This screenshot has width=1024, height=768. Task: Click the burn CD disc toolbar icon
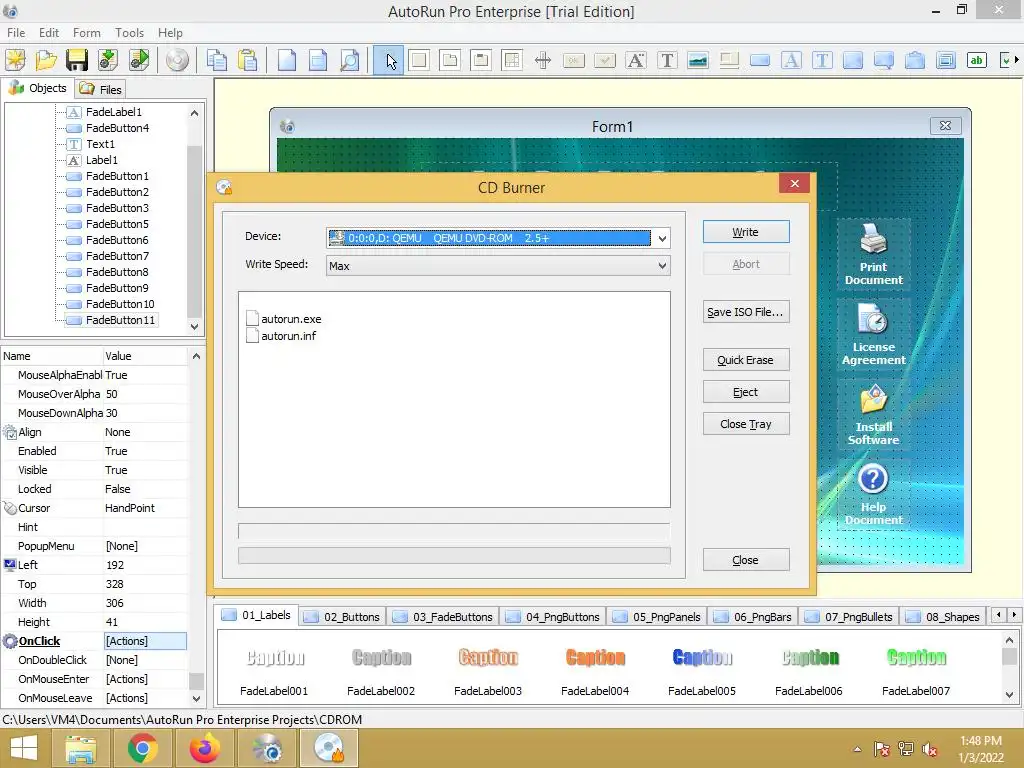(x=177, y=60)
